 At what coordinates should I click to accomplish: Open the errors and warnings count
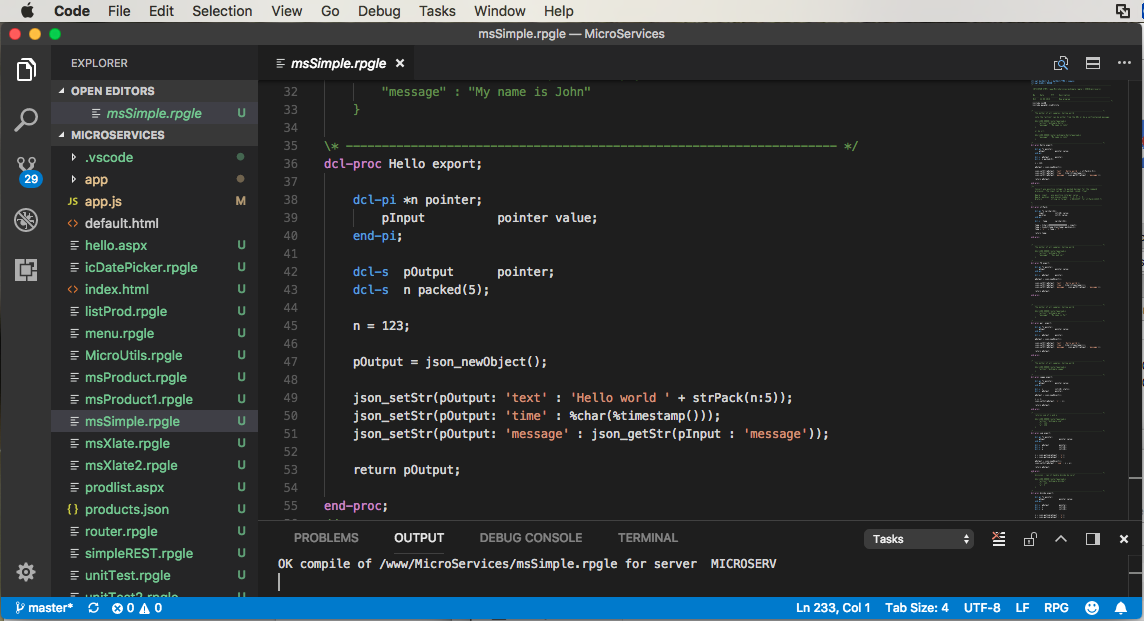[136, 608]
